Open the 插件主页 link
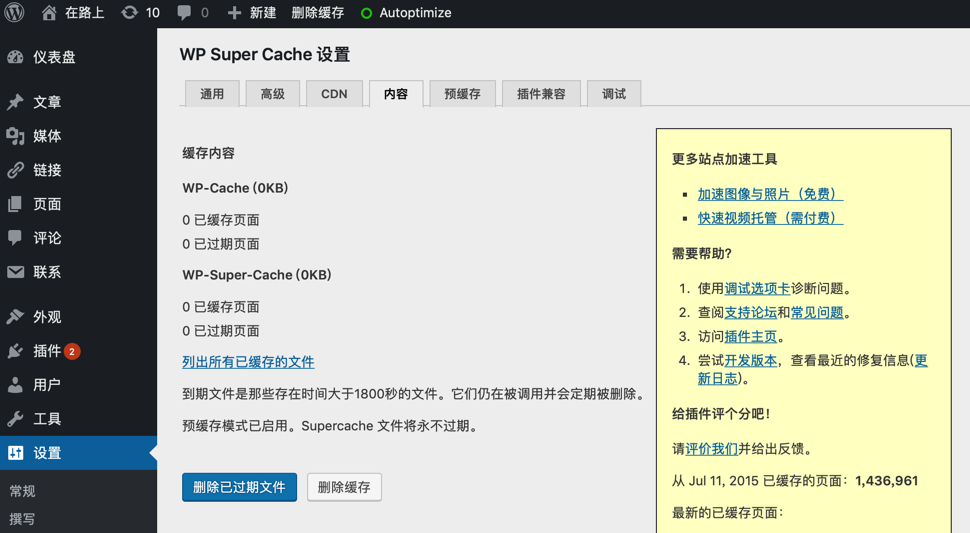 [750, 337]
